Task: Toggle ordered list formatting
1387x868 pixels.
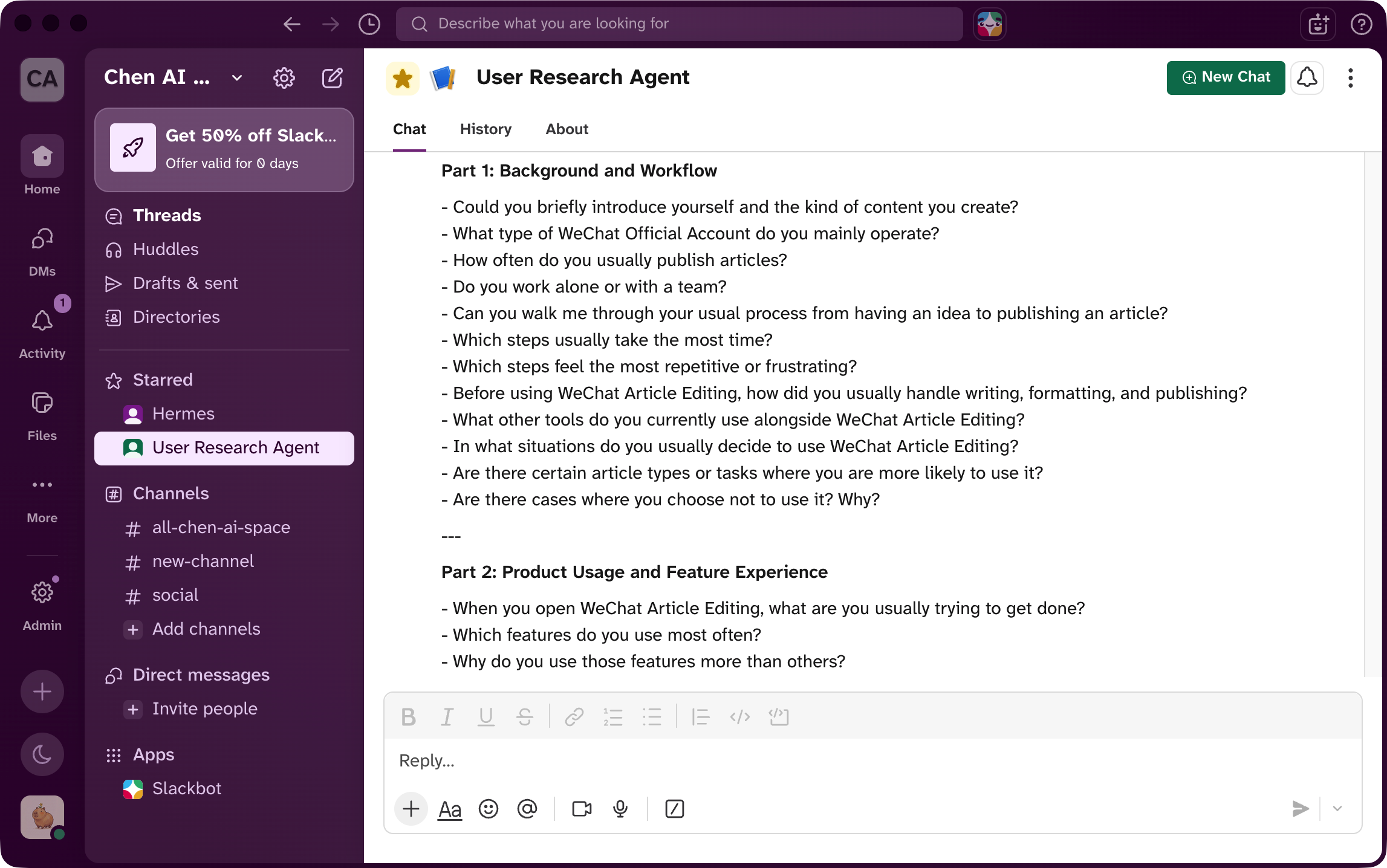Action: click(612, 717)
